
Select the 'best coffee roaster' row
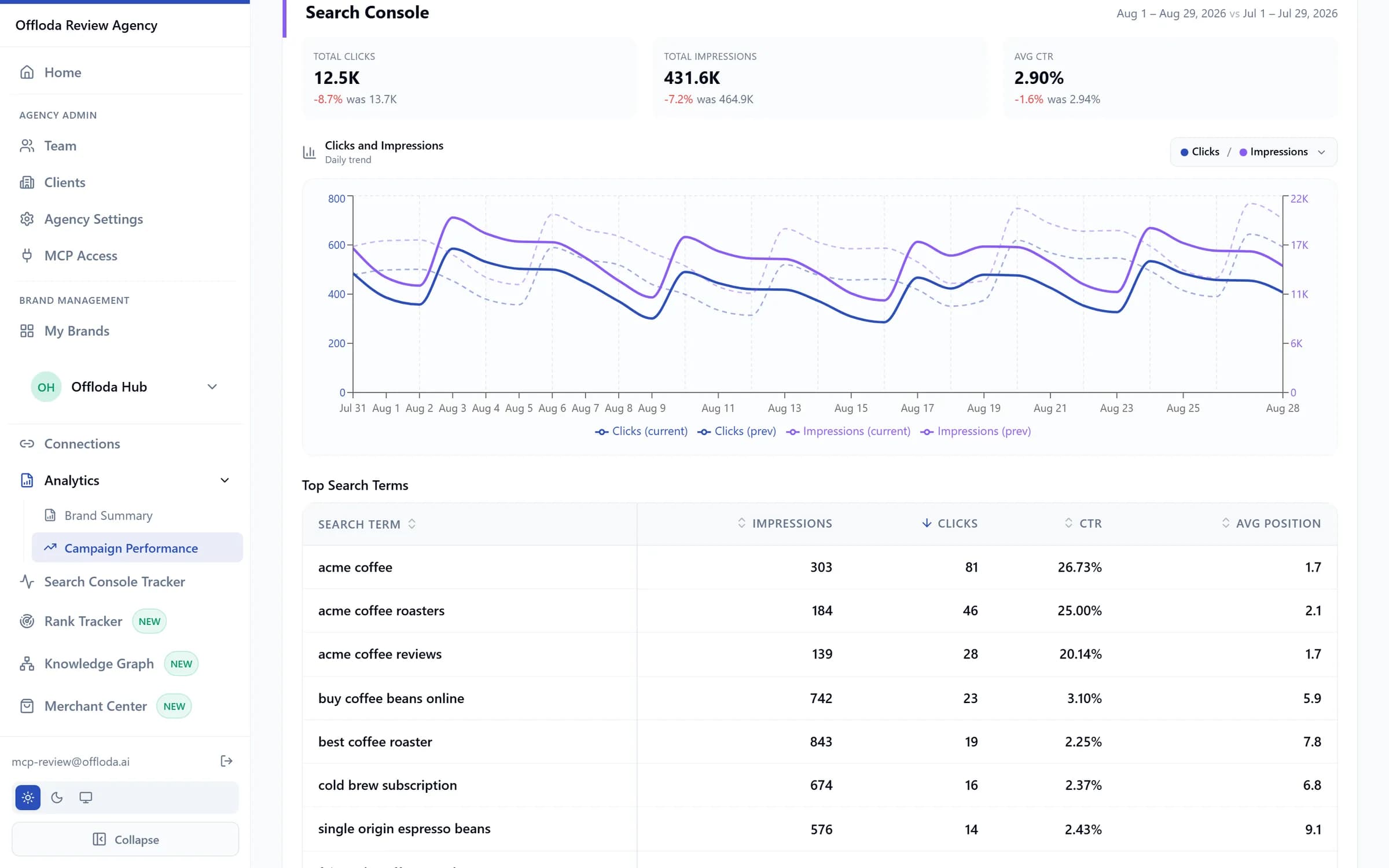[820, 741]
